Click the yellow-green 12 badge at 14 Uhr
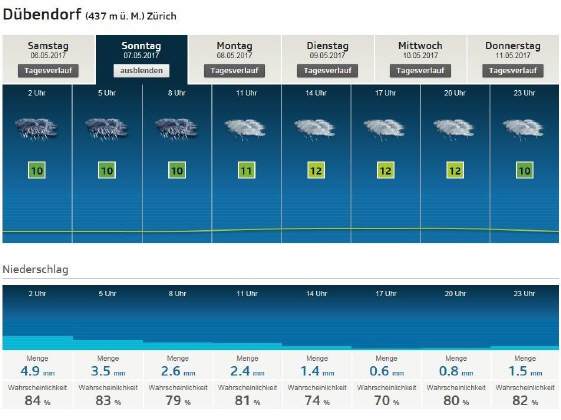The width and height of the screenshot is (561, 420). [316, 170]
